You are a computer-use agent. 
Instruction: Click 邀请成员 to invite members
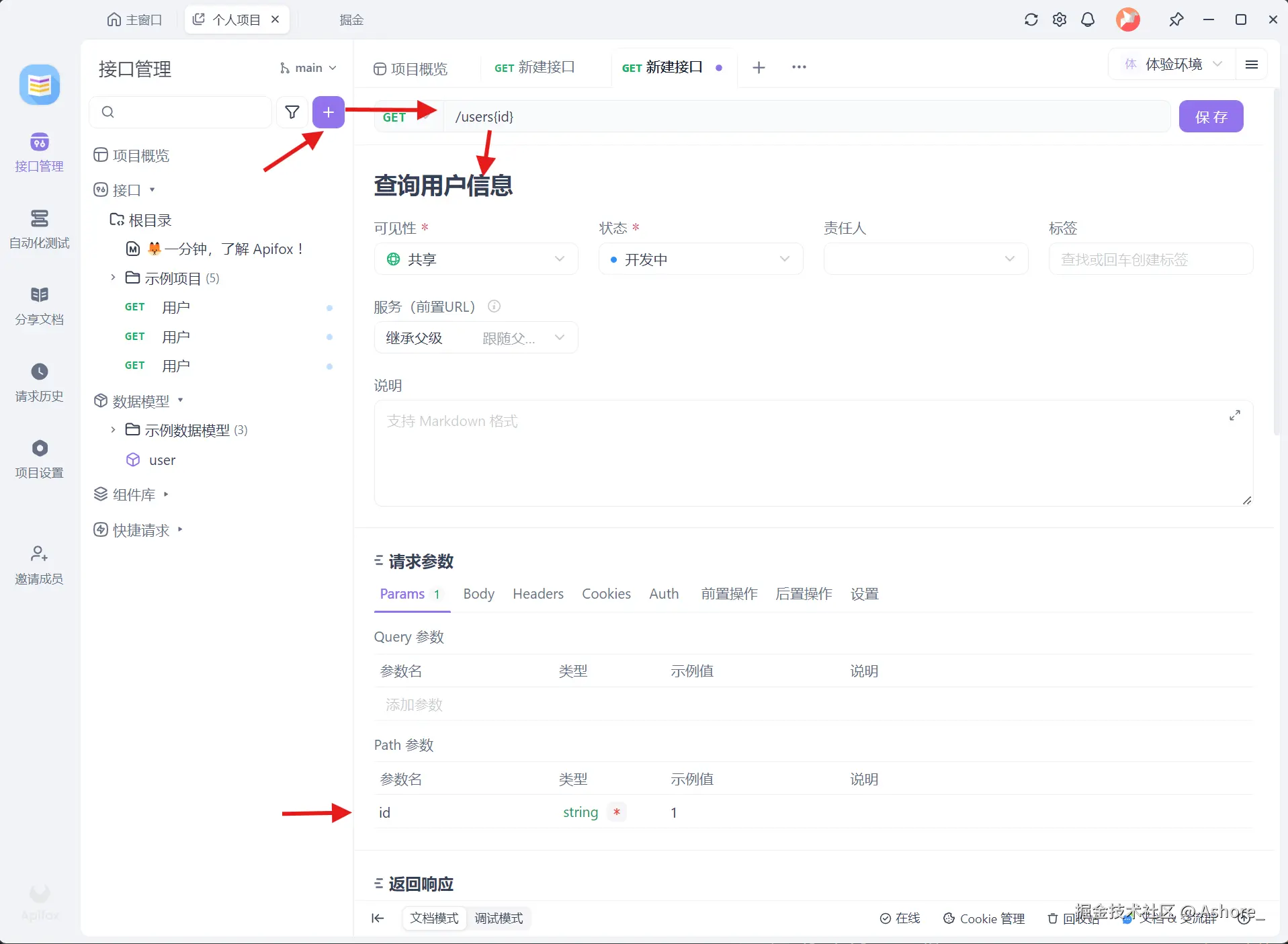point(39,565)
